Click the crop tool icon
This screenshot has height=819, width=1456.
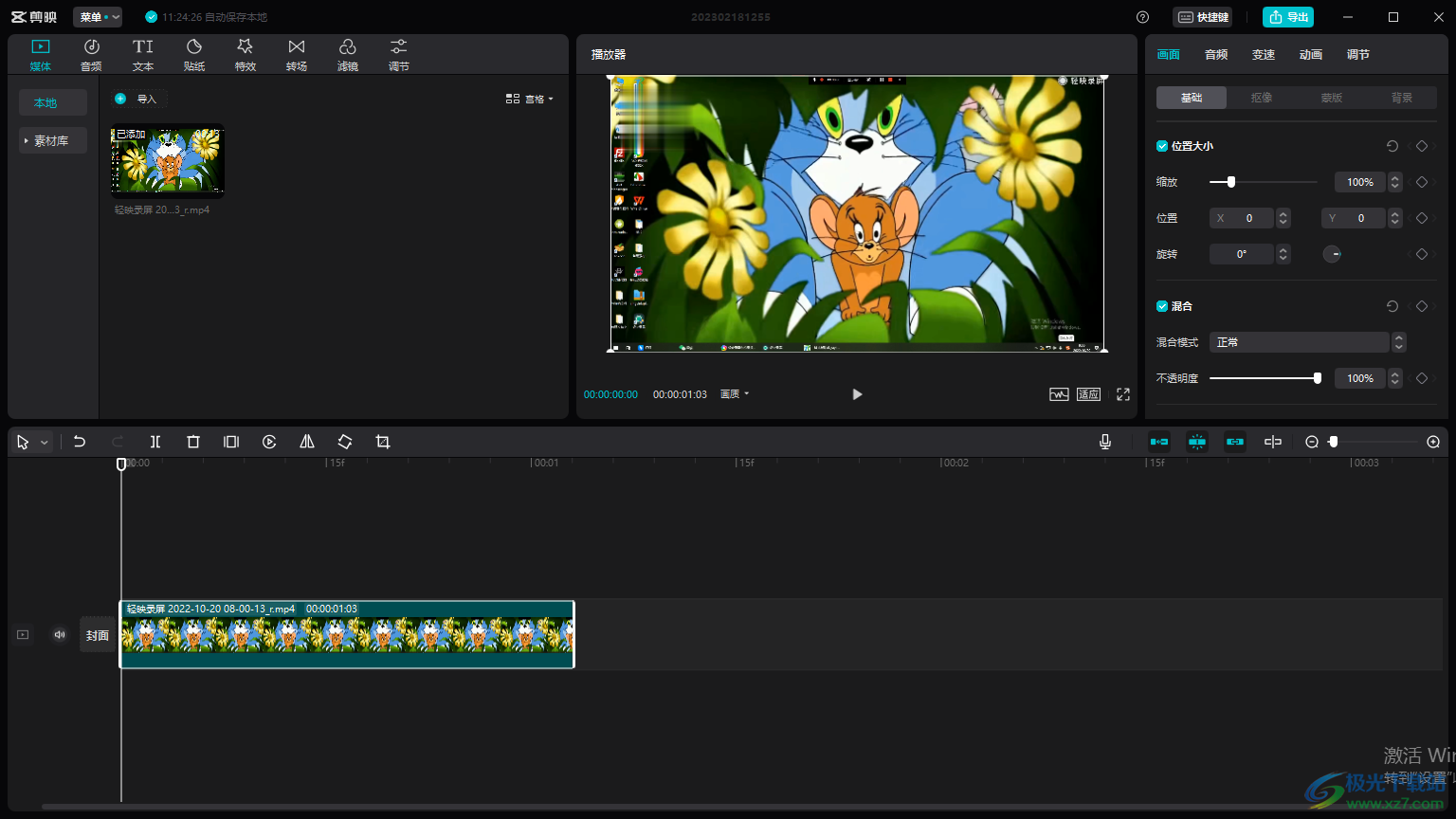383,442
